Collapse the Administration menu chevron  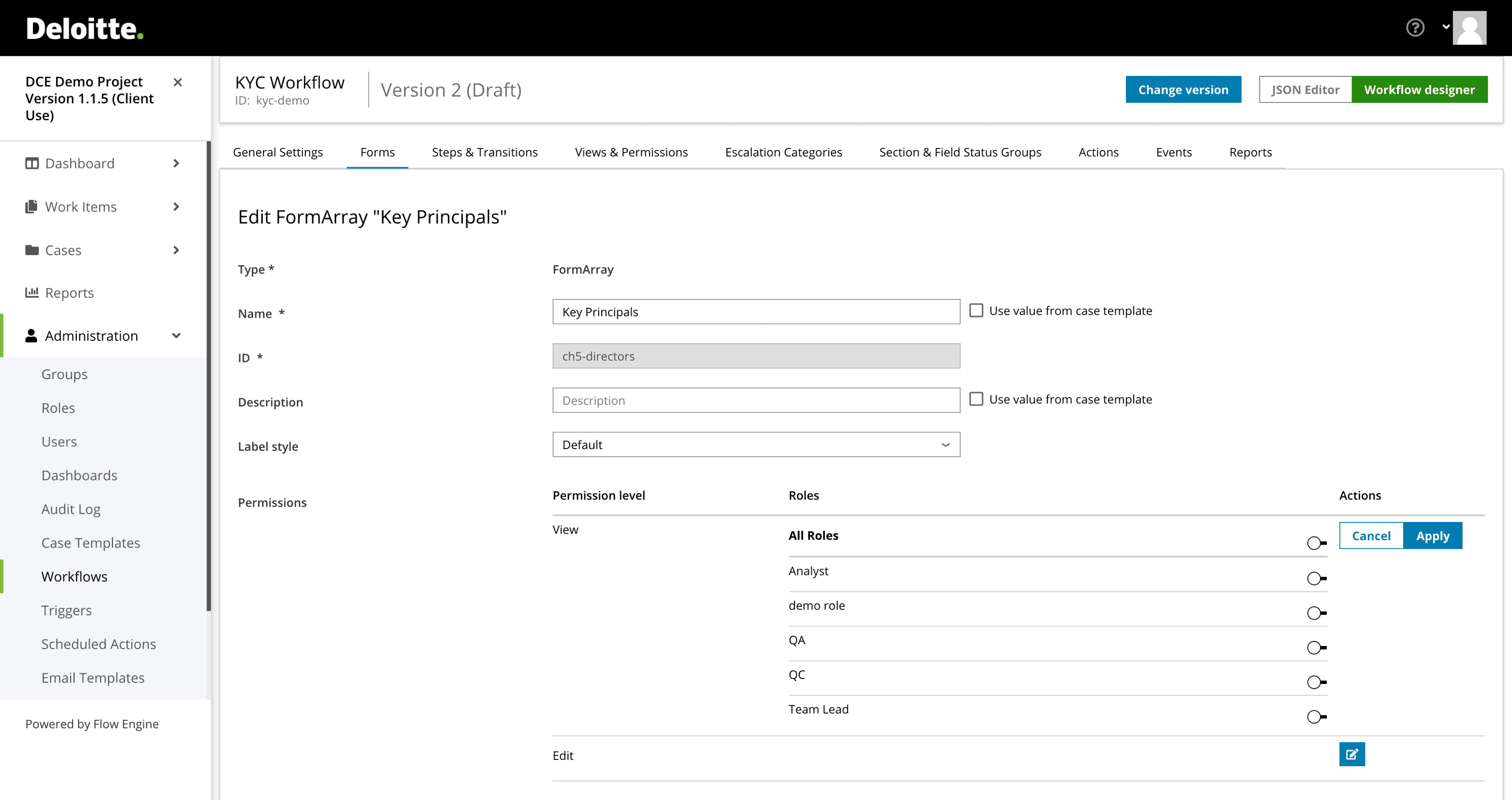pos(176,336)
